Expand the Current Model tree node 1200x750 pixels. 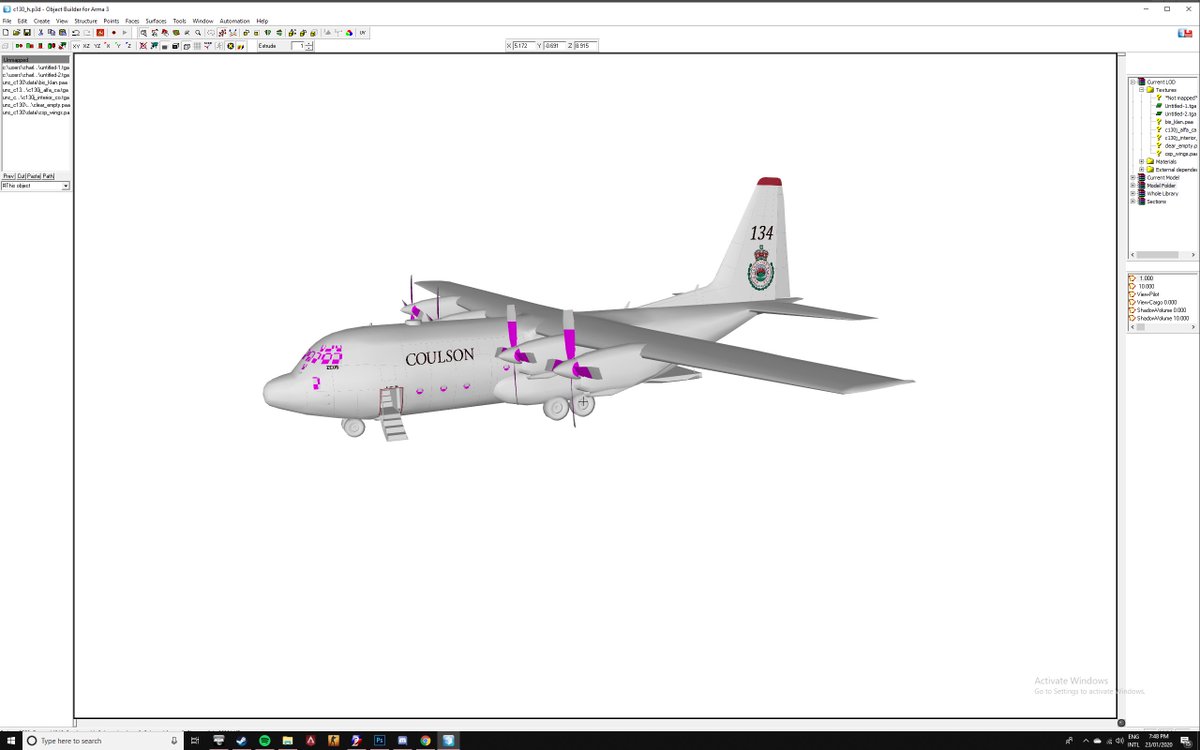(x=1133, y=177)
